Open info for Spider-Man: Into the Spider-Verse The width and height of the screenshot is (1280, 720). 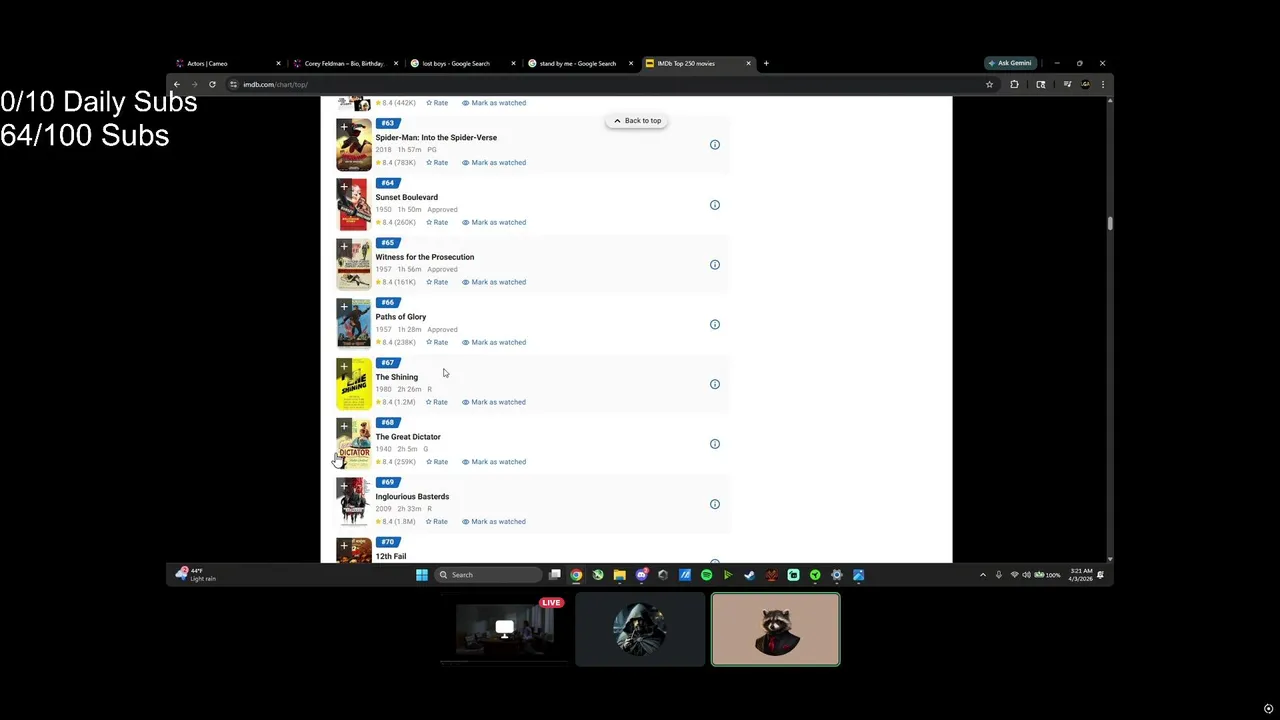coord(715,145)
